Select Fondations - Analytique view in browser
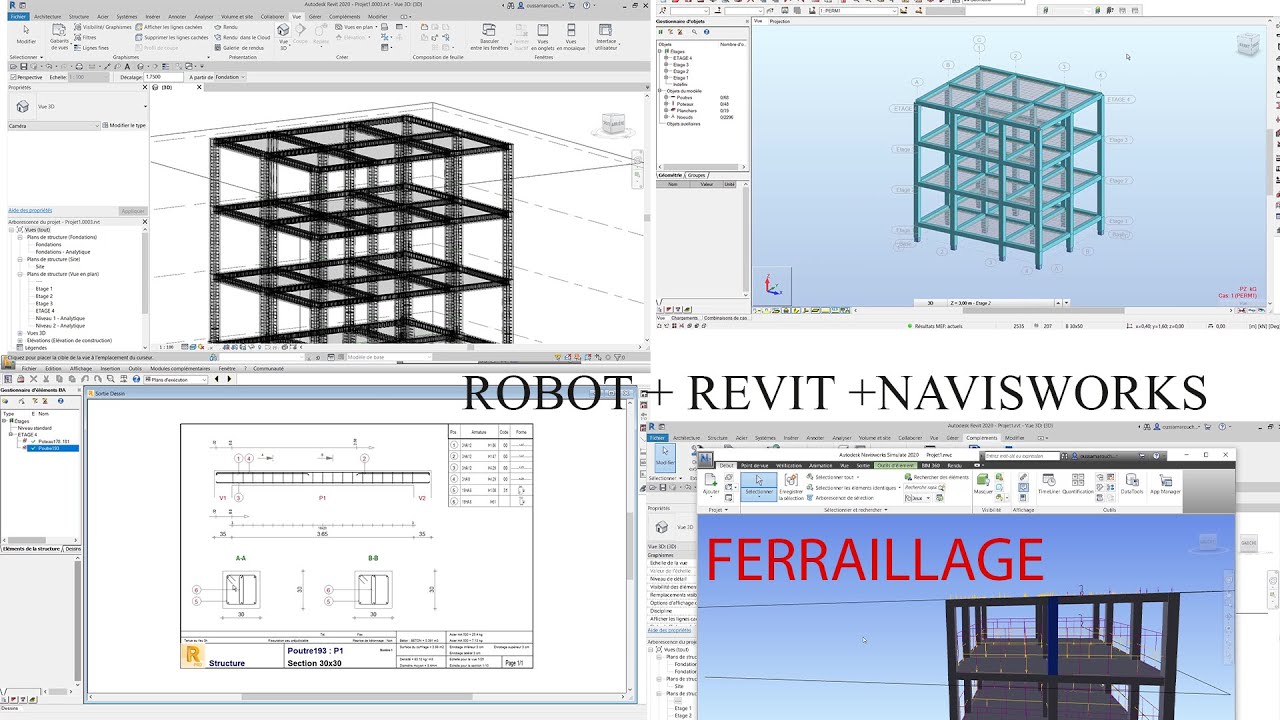The width and height of the screenshot is (1280, 720). click(x=62, y=252)
